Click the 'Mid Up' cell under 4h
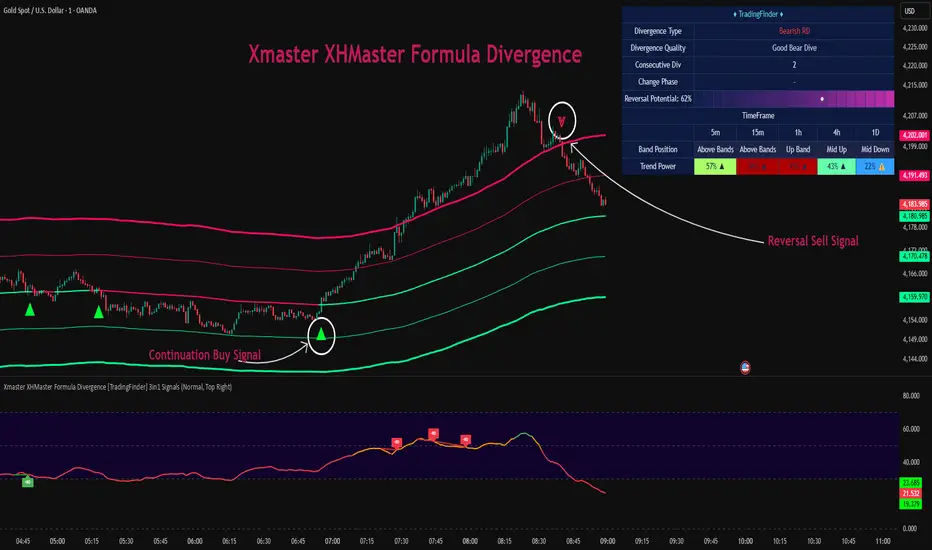The width and height of the screenshot is (932, 550). click(836, 149)
